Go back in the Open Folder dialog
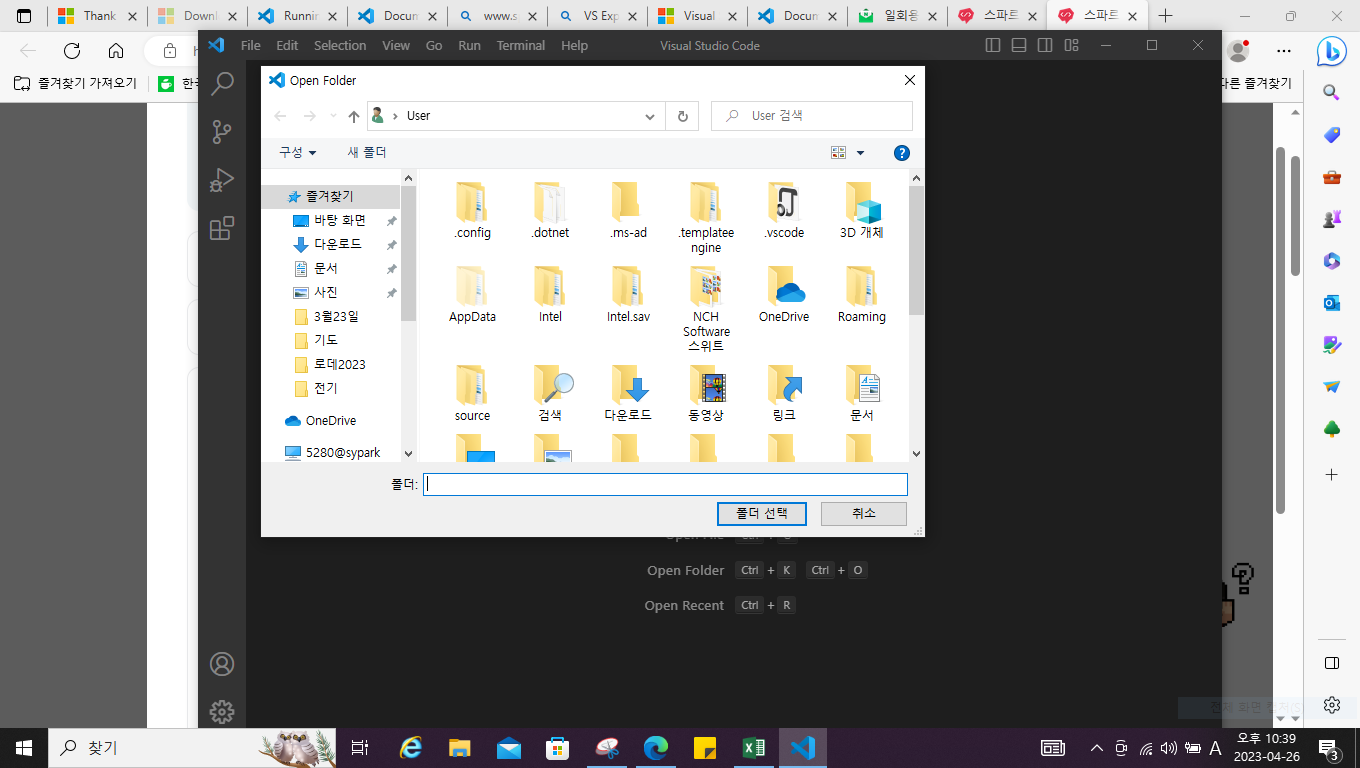Image resolution: width=1360 pixels, height=768 pixels. point(281,116)
